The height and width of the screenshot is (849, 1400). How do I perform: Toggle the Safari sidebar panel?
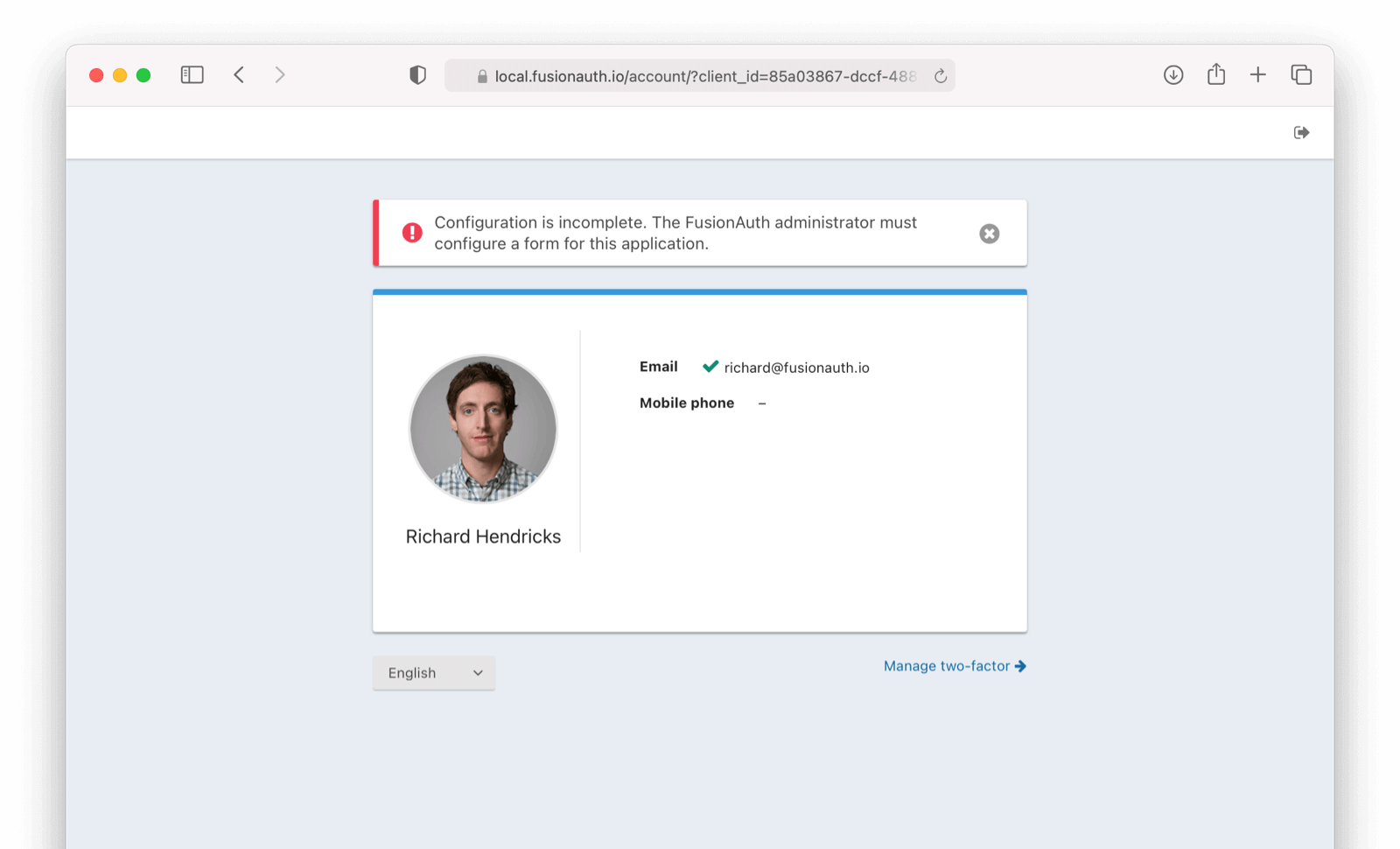(192, 75)
